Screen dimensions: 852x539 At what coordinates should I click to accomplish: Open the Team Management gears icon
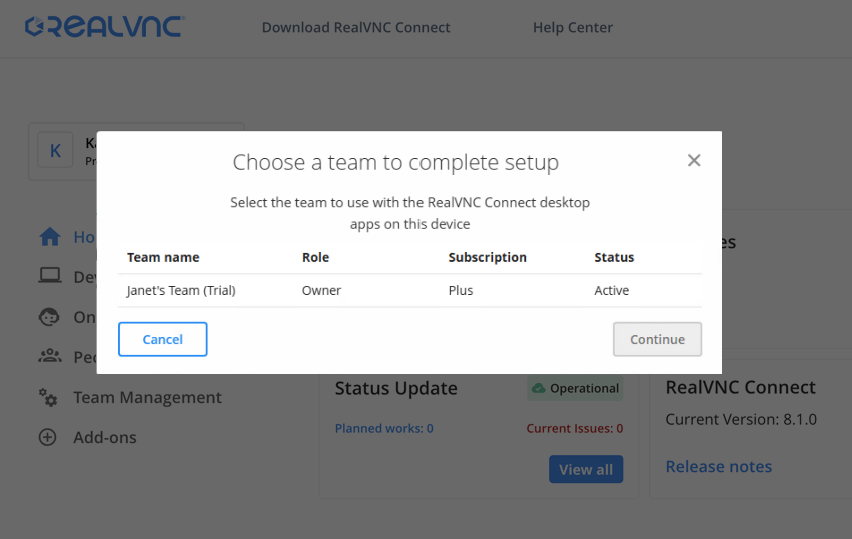point(48,397)
